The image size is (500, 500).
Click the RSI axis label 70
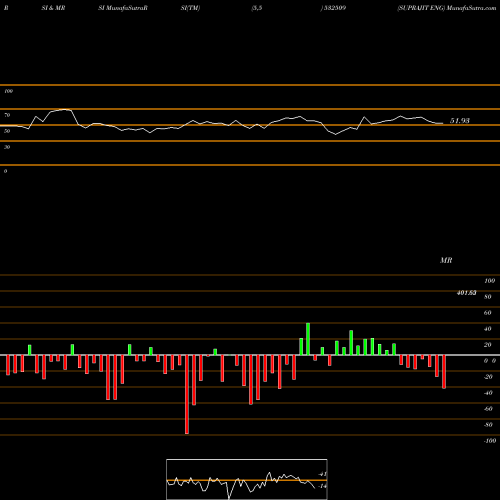[7, 115]
